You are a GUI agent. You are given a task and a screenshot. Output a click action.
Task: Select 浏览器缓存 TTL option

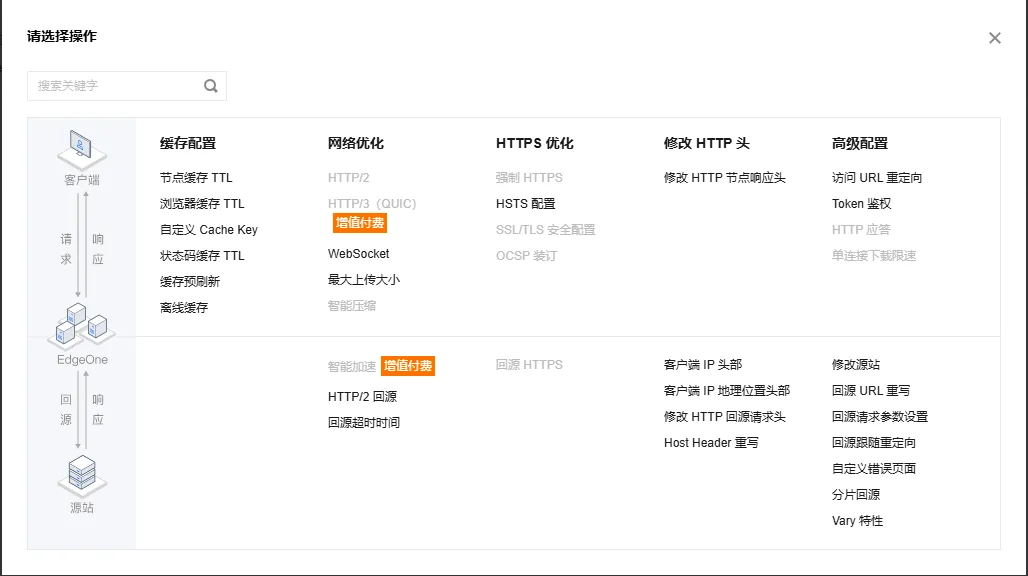coord(202,204)
